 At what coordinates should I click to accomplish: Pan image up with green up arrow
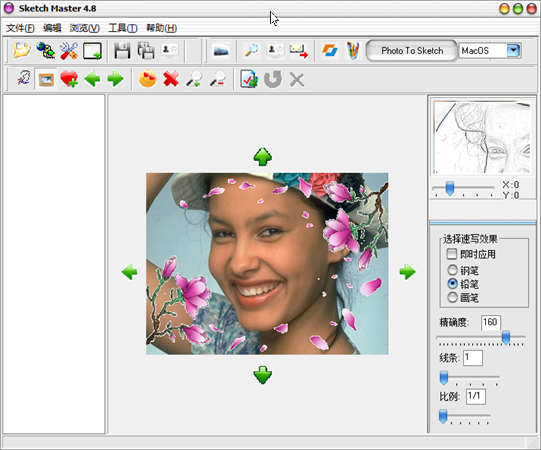coord(263,157)
